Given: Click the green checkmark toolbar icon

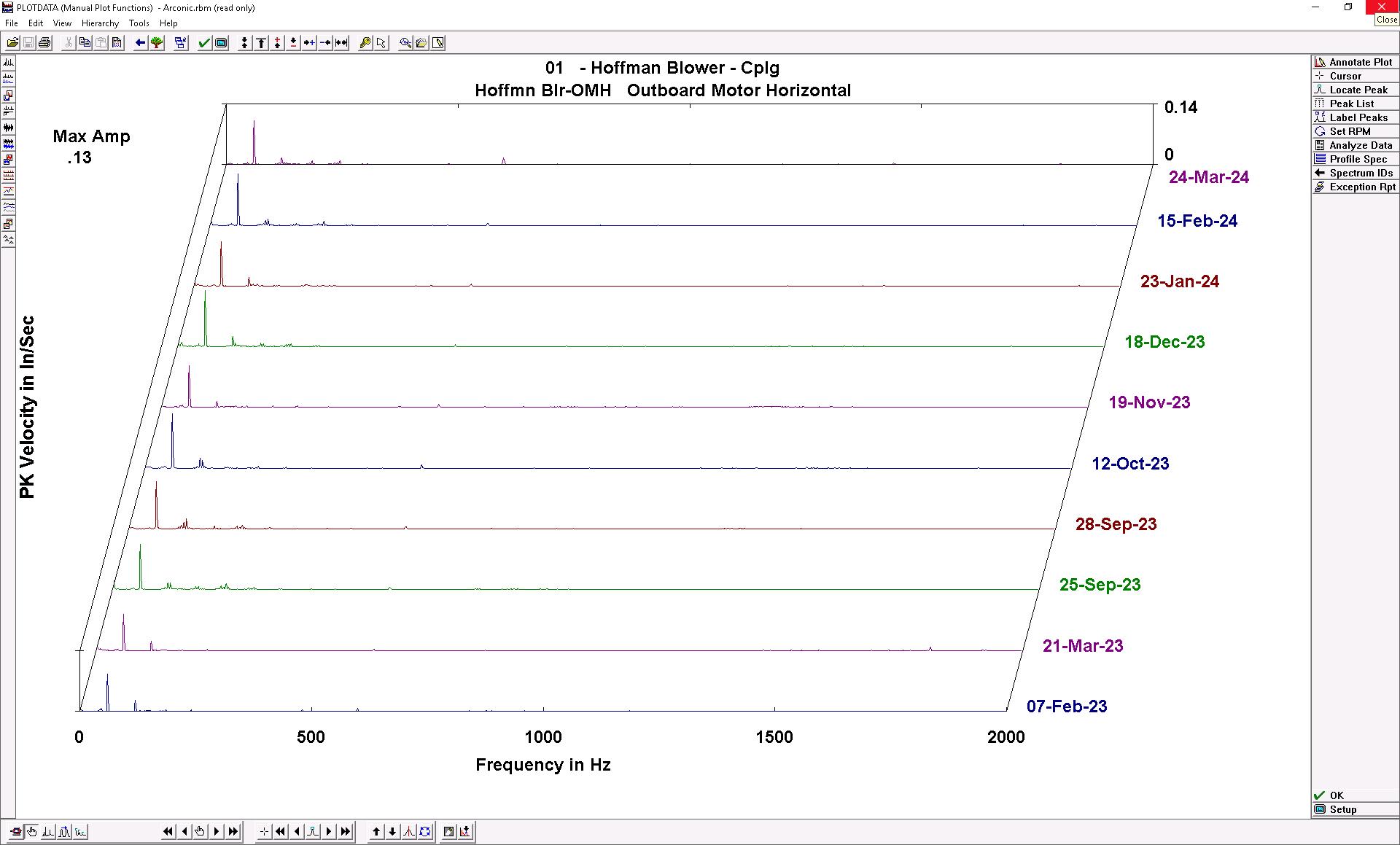Looking at the screenshot, I should pyautogui.click(x=204, y=43).
